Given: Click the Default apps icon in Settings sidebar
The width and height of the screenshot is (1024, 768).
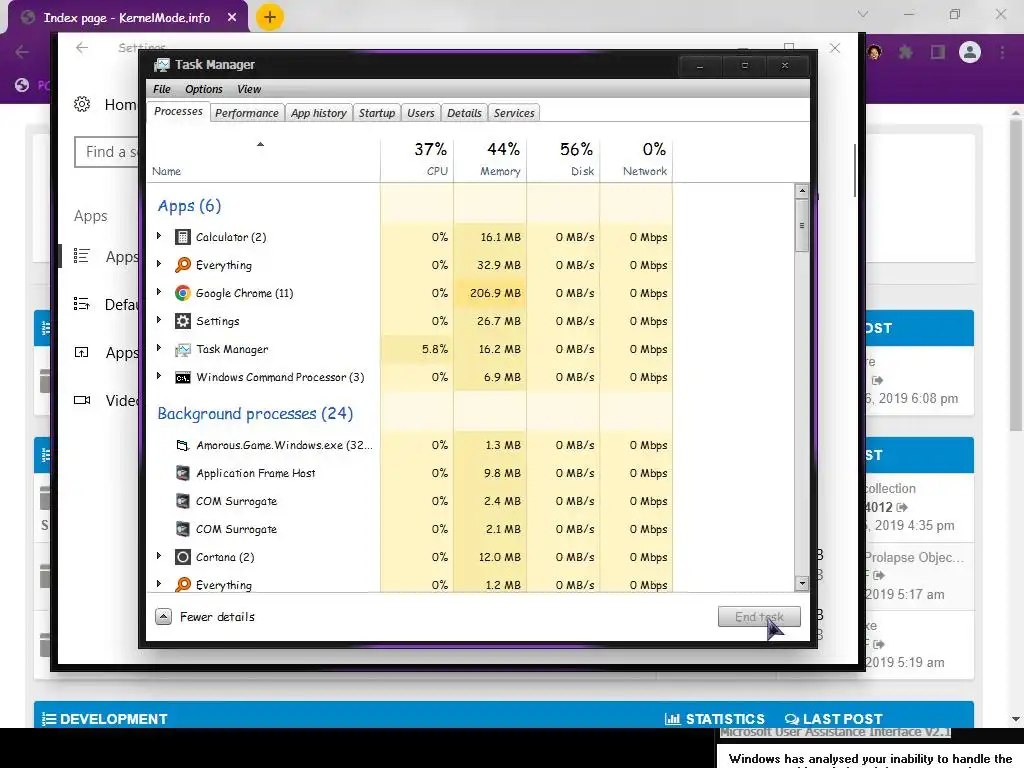Looking at the screenshot, I should tap(82, 304).
